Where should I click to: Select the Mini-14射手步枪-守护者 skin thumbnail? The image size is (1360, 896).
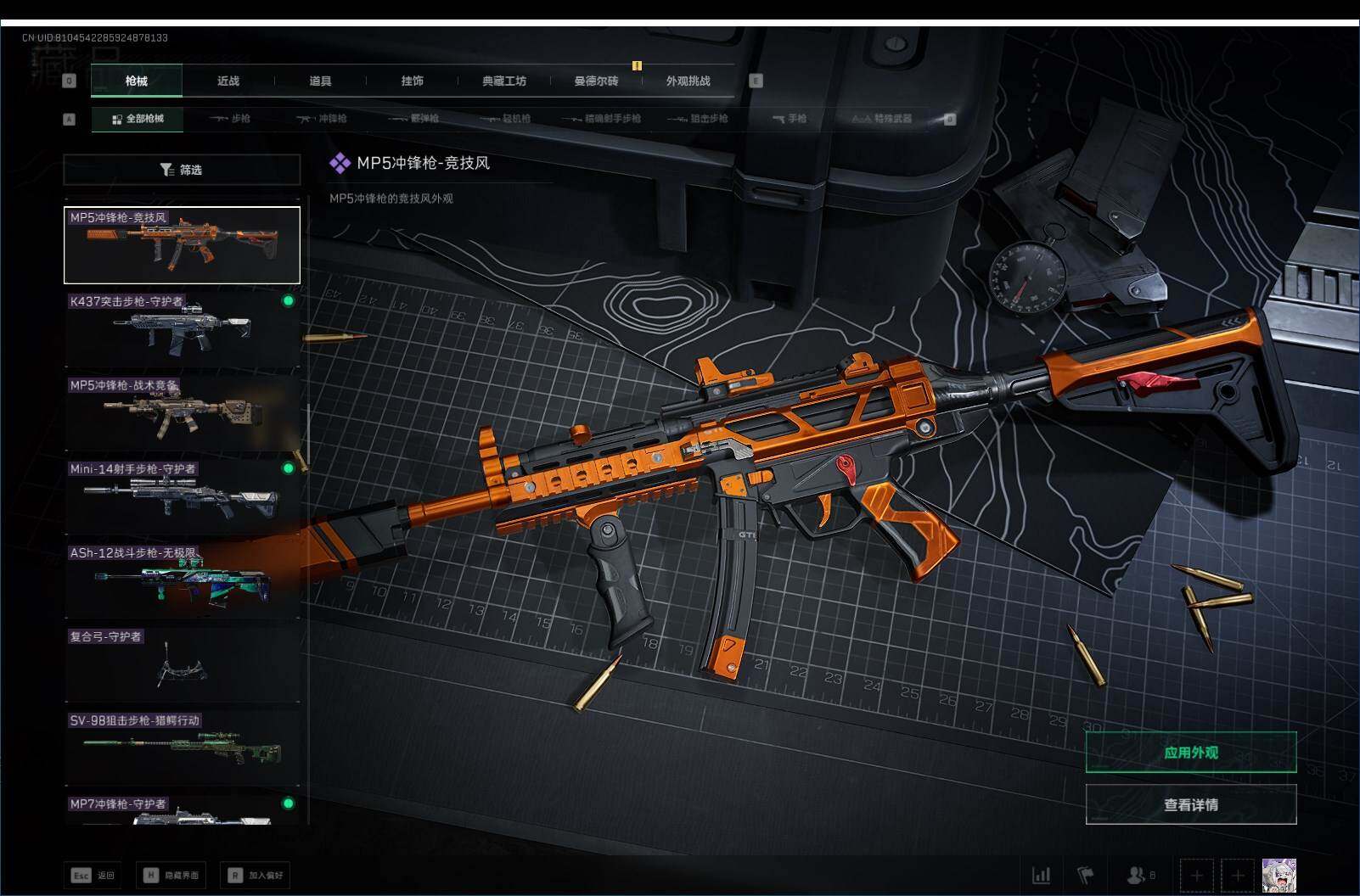click(x=182, y=496)
